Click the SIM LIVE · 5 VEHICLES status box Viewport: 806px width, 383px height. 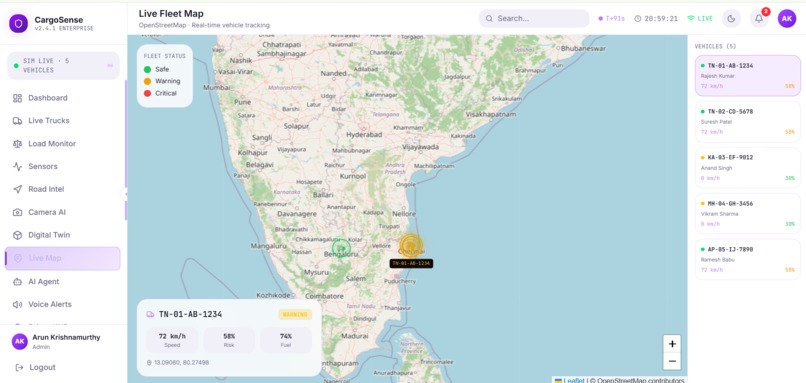tap(63, 65)
